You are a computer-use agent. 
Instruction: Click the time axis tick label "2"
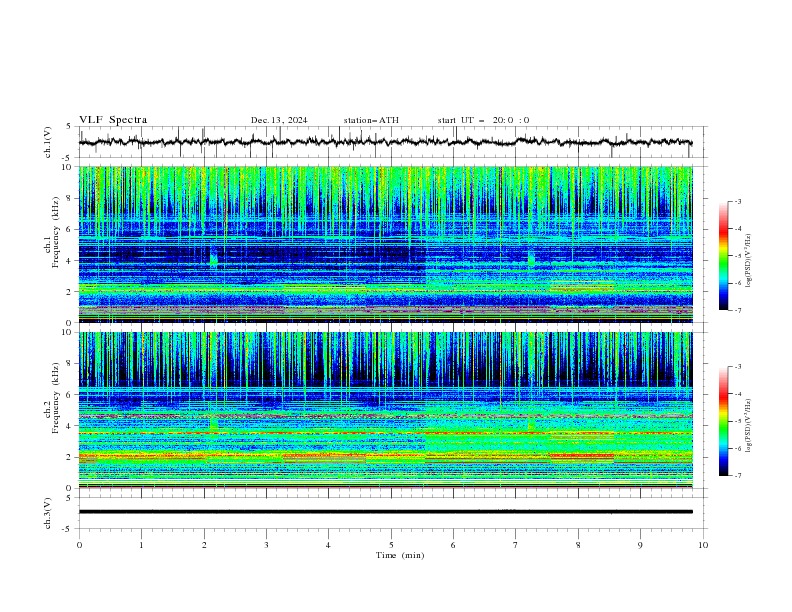click(204, 545)
